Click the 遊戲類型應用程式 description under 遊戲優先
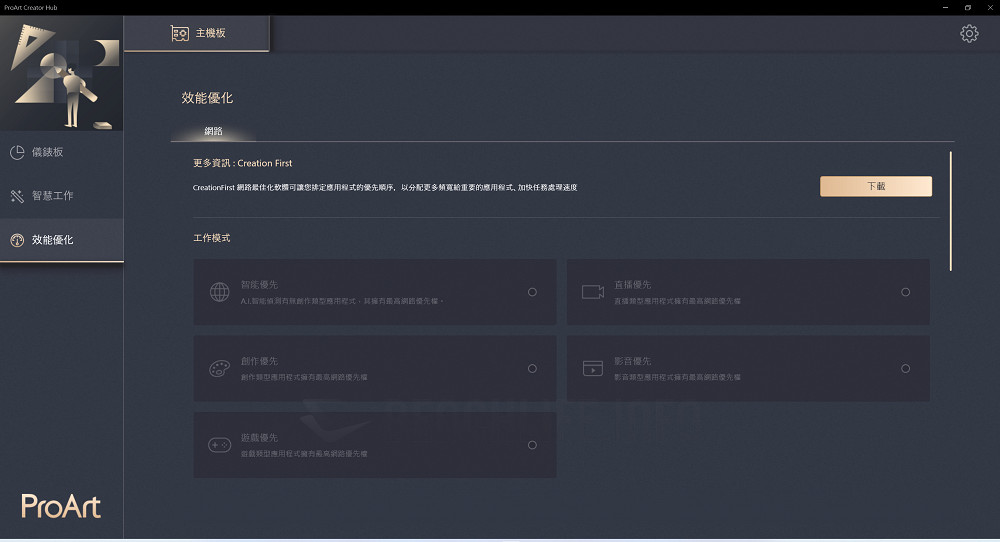The width and height of the screenshot is (1000, 542). pyautogui.click(x=304, y=454)
